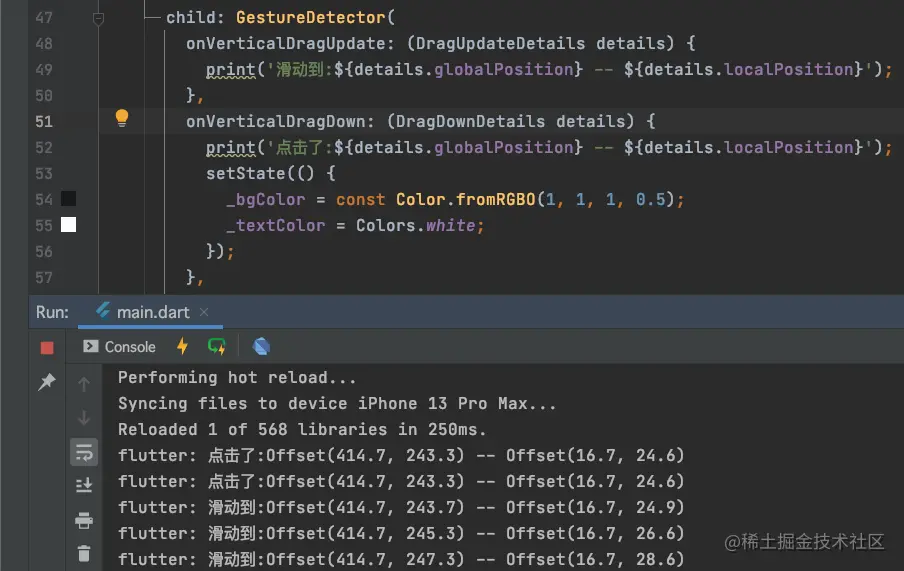Jump to next stack trace with down arrow
Viewport: 904px width, 571px height.
[84, 418]
